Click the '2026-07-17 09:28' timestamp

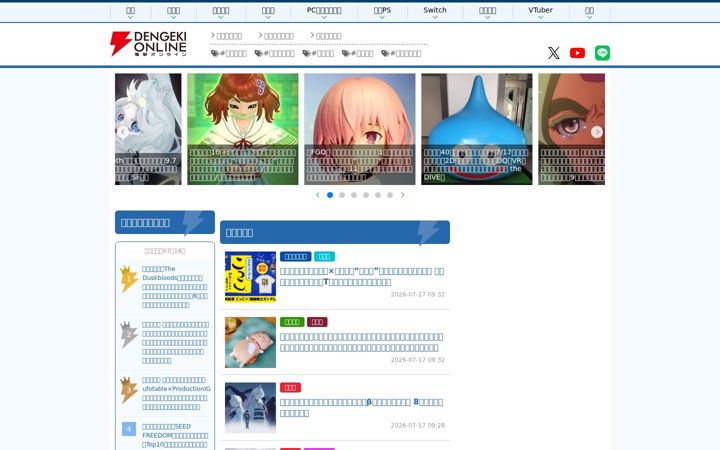(418, 425)
